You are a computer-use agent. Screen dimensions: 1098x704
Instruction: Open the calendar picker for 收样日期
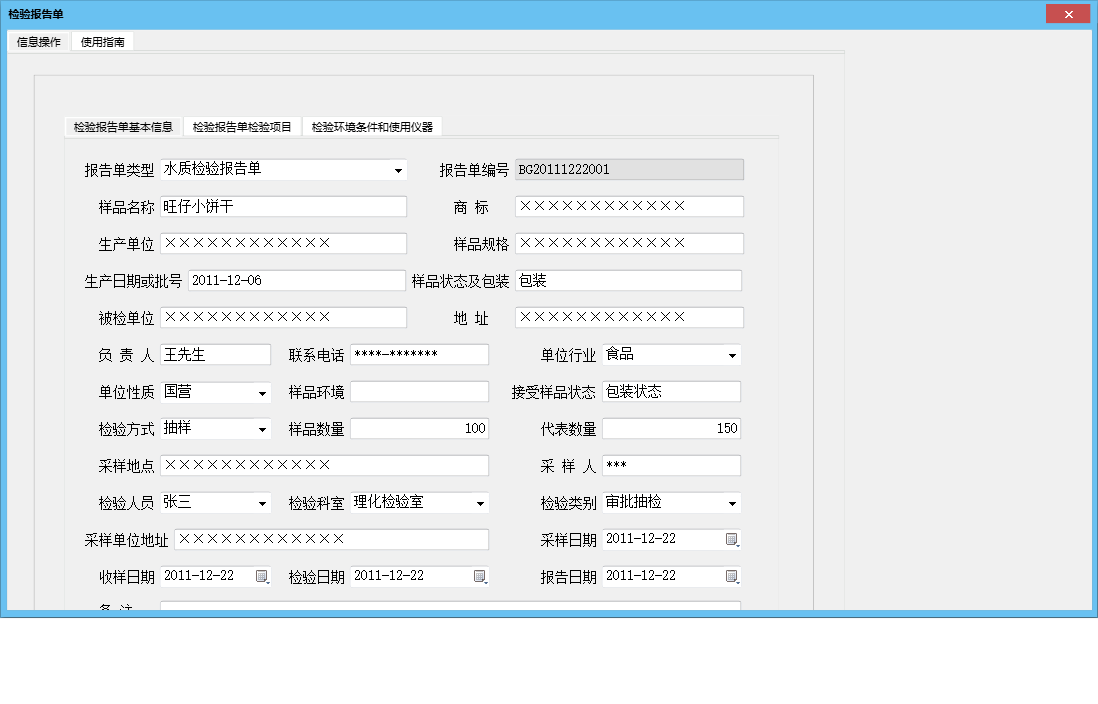(x=263, y=576)
